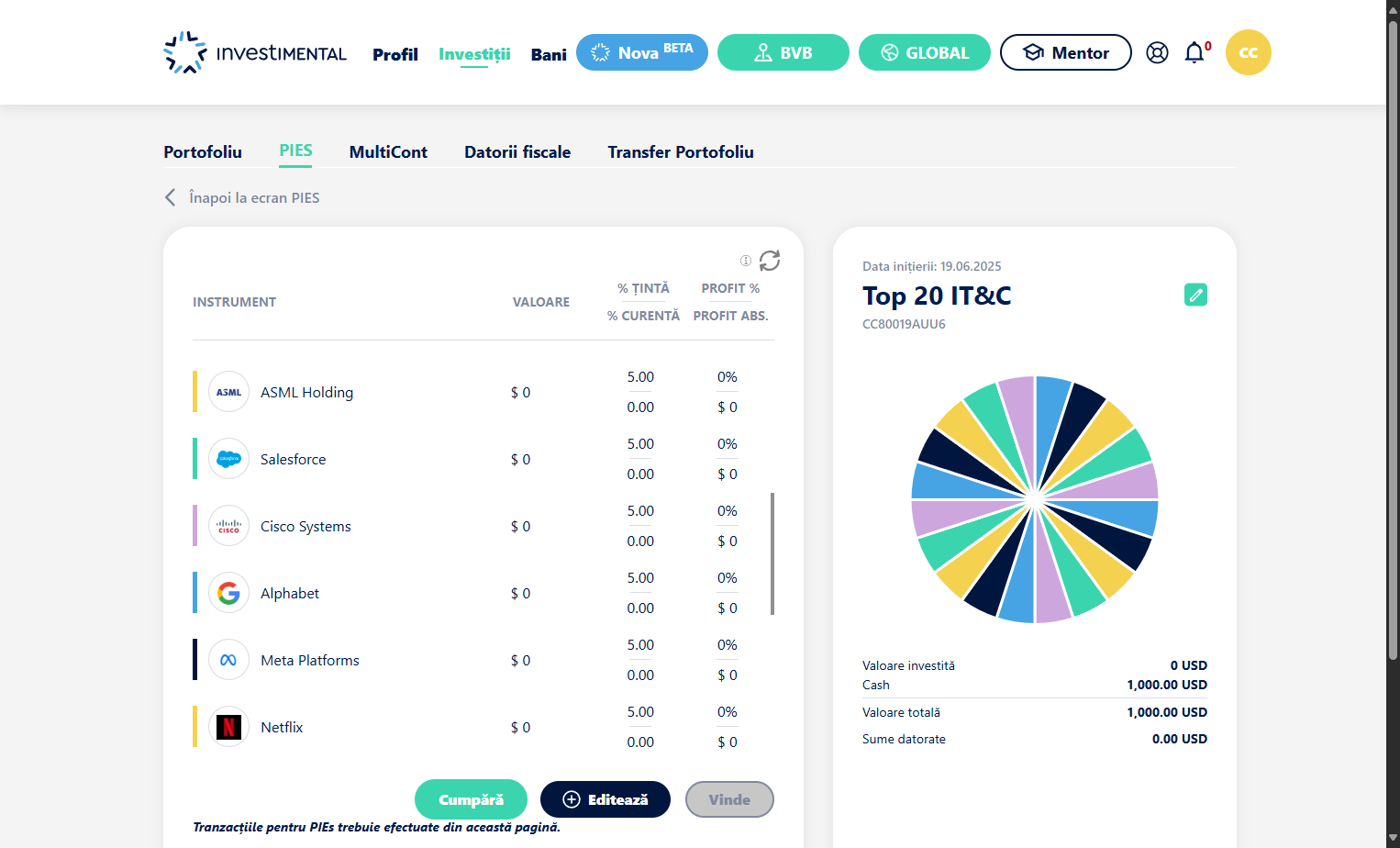Click the Mentor button
Image resolution: width=1400 pixels, height=848 pixels.
1066,52
